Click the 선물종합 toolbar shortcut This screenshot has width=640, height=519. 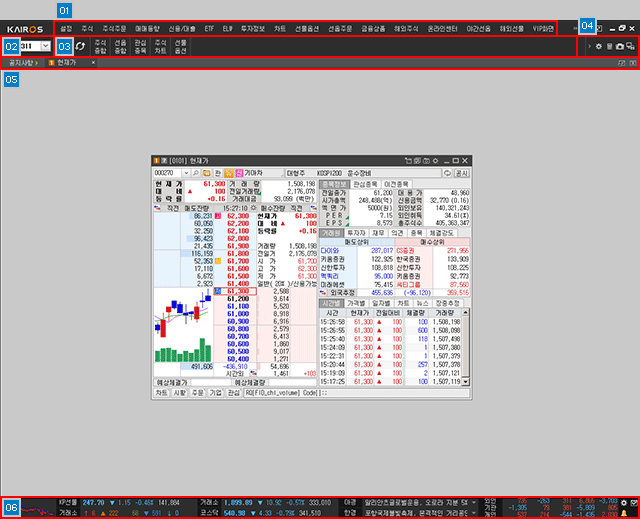click(x=120, y=47)
